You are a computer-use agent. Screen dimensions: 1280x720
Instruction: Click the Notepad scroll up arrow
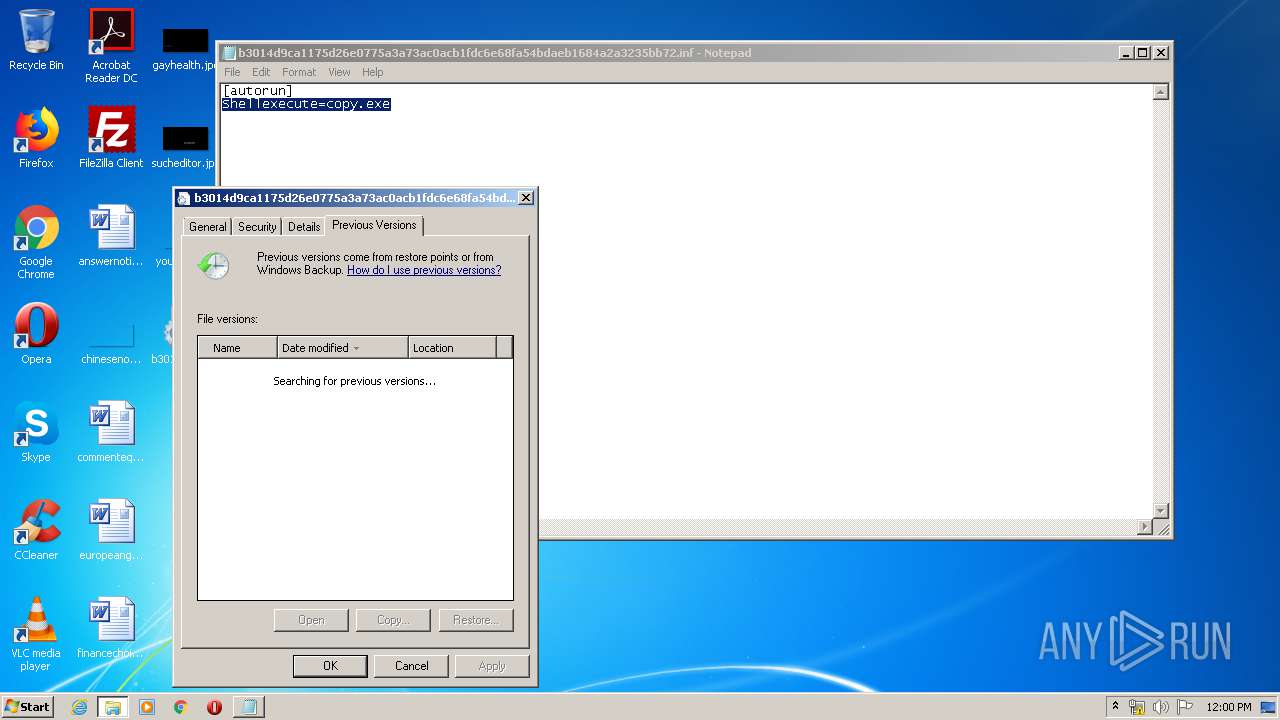coord(1161,92)
